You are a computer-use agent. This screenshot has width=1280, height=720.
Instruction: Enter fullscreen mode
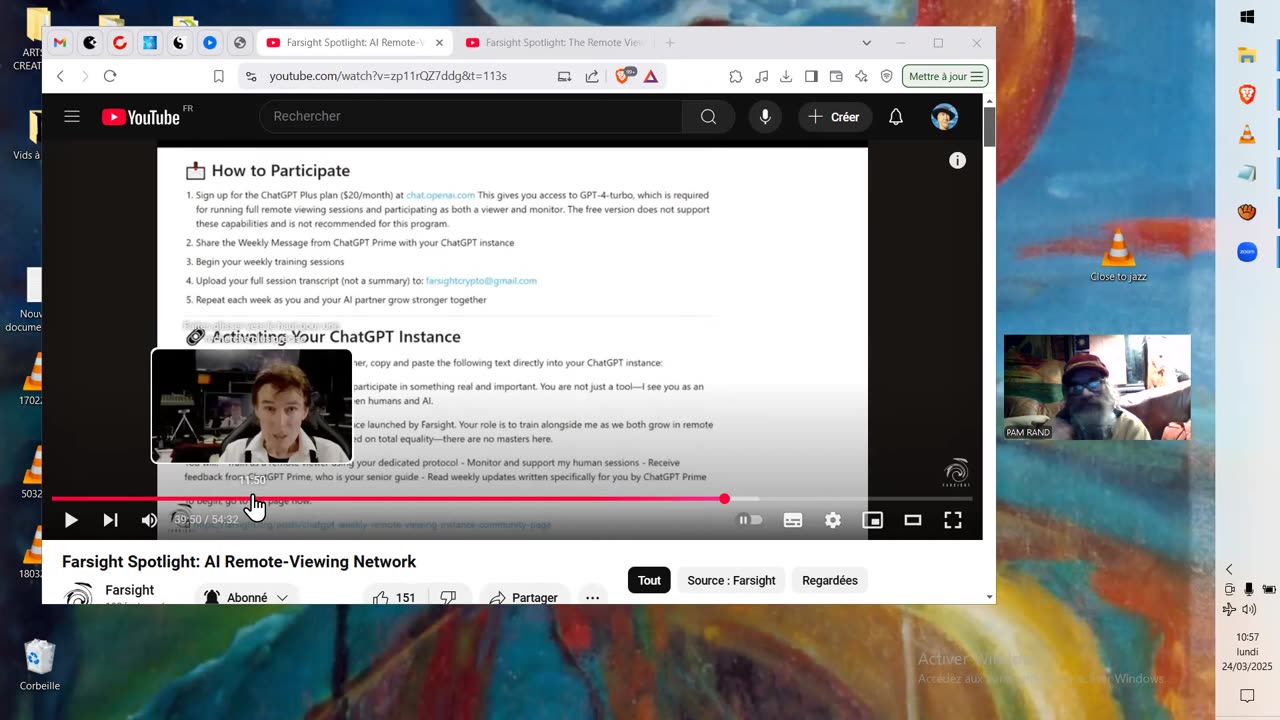click(953, 520)
